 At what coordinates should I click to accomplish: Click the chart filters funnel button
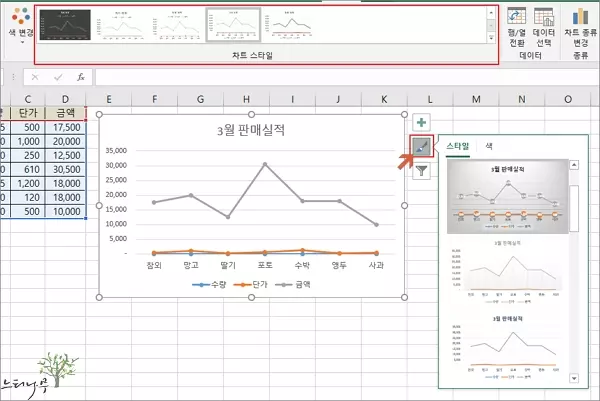coord(421,170)
